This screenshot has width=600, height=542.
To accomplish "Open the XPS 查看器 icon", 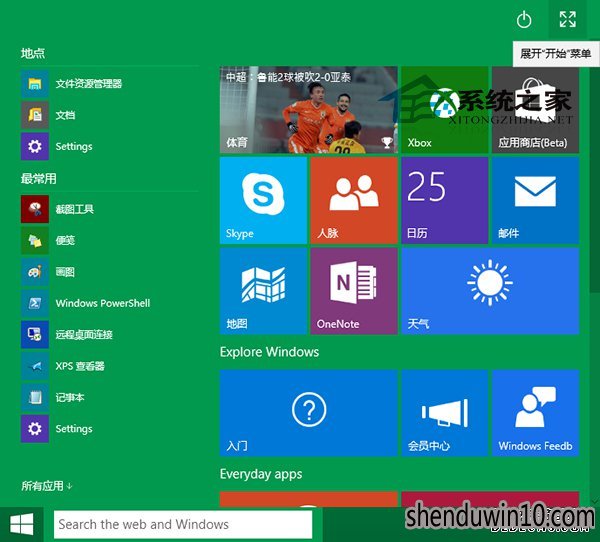I will (x=35, y=366).
